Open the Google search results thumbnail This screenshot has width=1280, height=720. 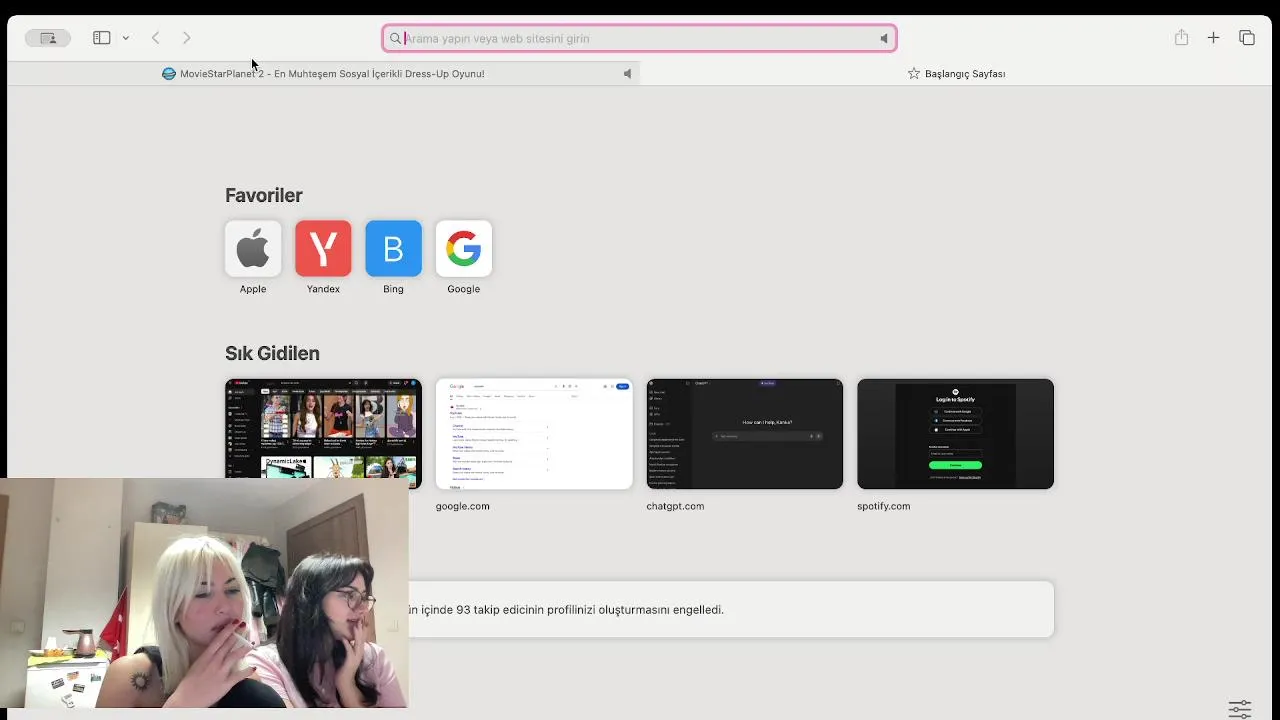tap(534, 434)
